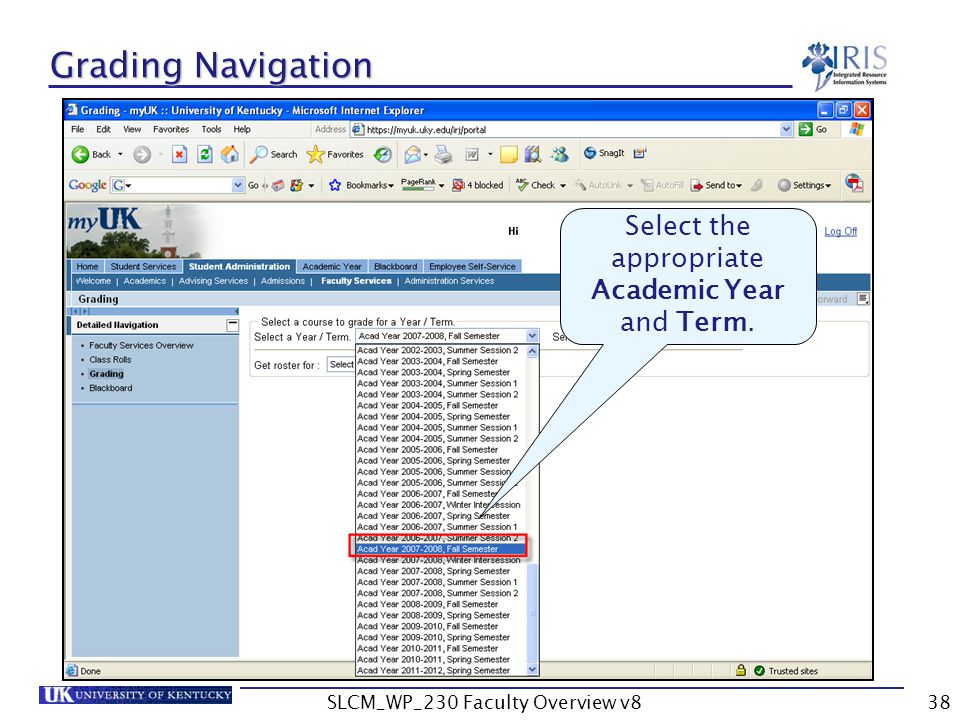The width and height of the screenshot is (960, 720).
Task: Click the yellow note Discuss icon
Action: pos(509,154)
